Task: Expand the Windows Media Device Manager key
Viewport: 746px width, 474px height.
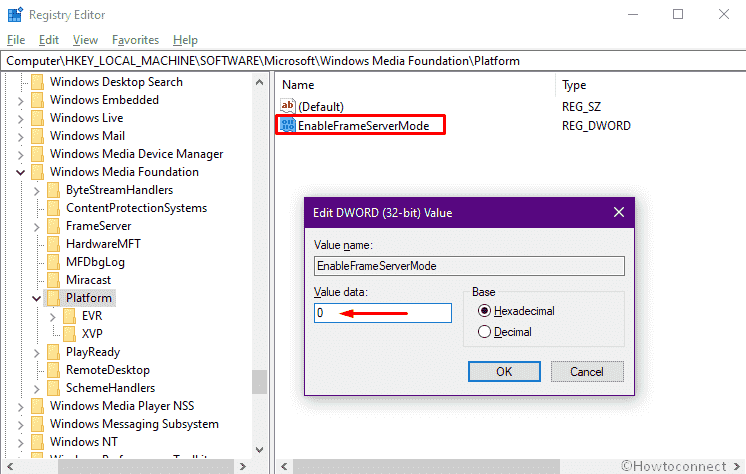Action: tap(20, 155)
